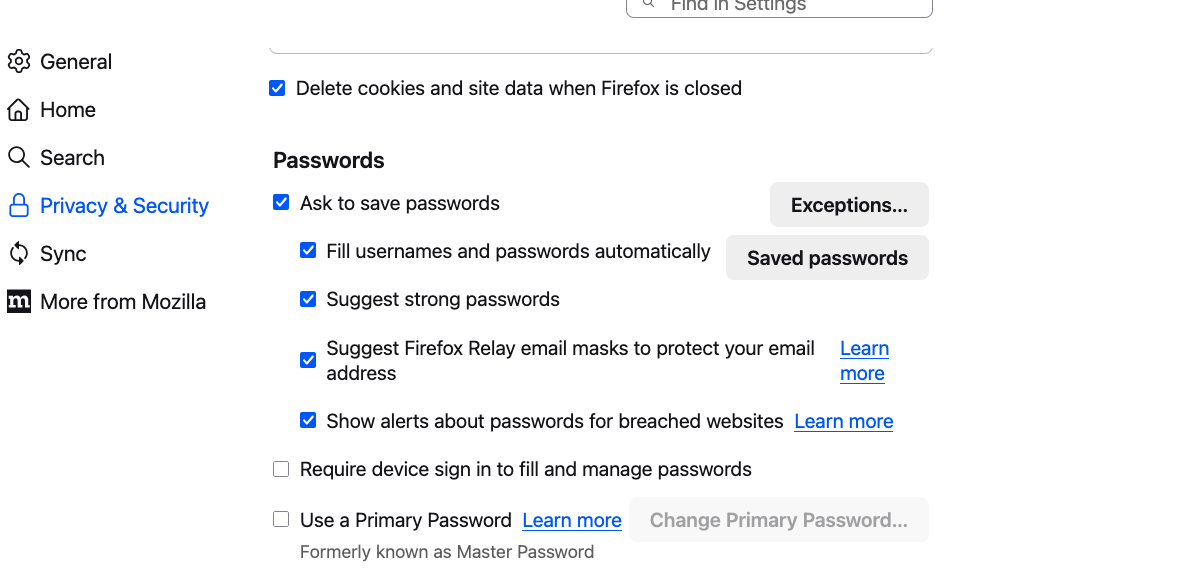Uncheck Fill usernames and passwords automatically

click(308, 251)
